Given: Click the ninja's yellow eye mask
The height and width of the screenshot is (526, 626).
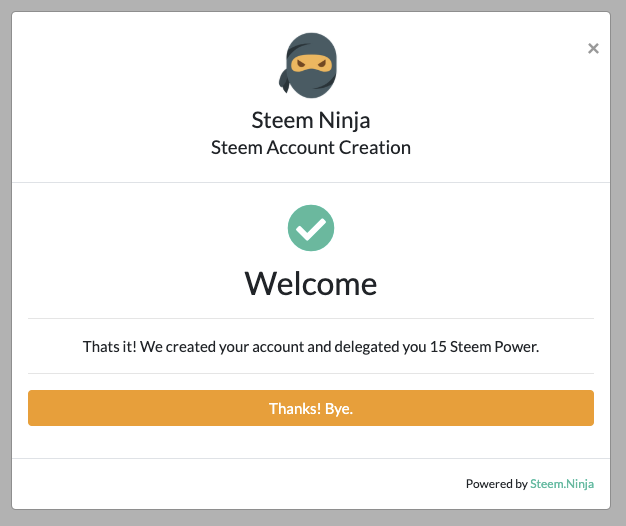Looking at the screenshot, I should tap(311, 63).
